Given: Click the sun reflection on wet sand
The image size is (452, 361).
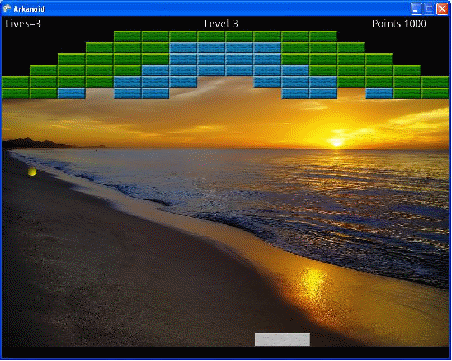Looking at the screenshot, I should [313, 283].
